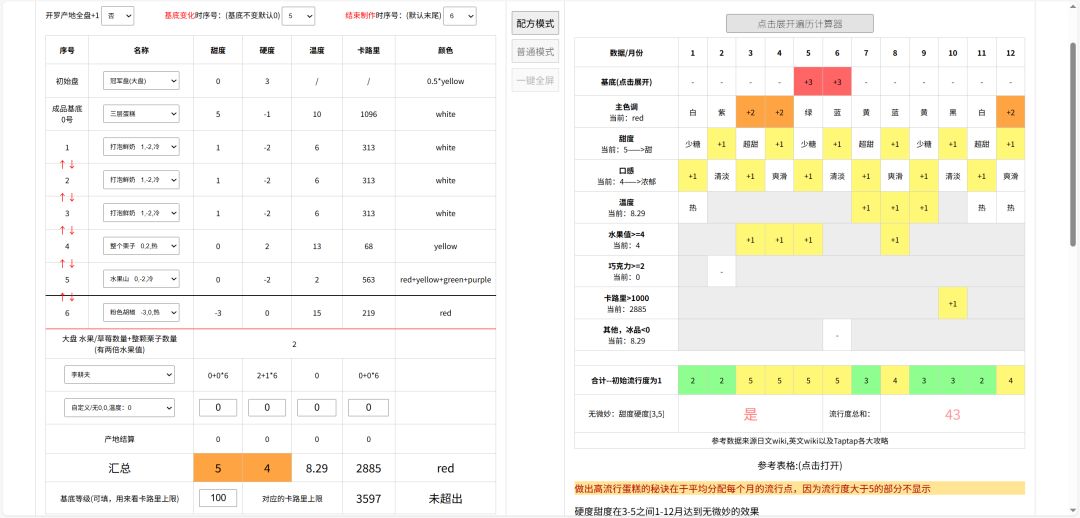The width and height of the screenshot is (1080, 518).
Task: Expand the 冠军盘(大盘) plate selector
Action: click(140, 80)
